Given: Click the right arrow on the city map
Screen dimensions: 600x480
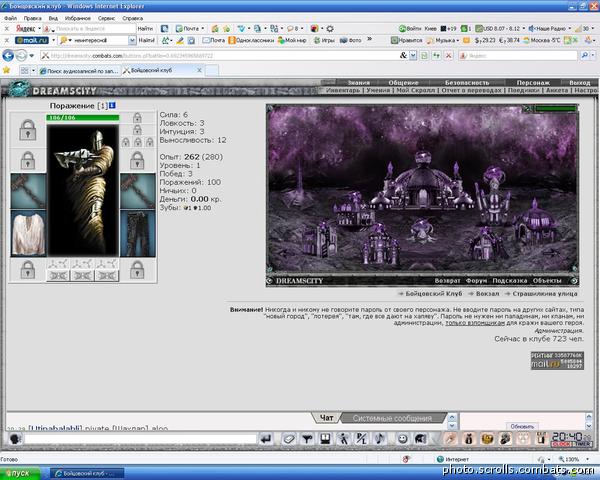Looking at the screenshot, I should pyautogui.click(x=551, y=252).
